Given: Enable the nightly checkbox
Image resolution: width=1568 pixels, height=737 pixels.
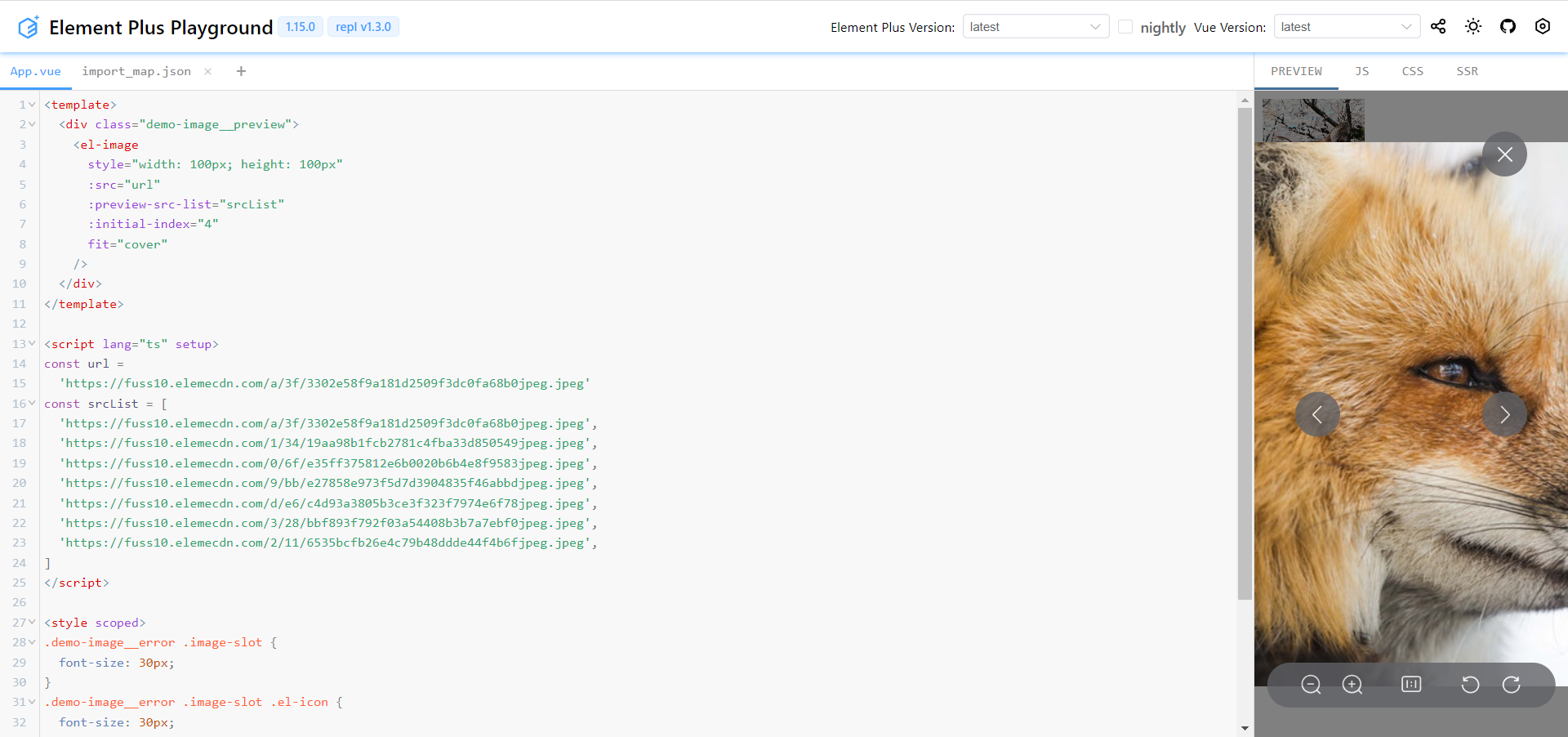Looking at the screenshot, I should coord(1125,27).
